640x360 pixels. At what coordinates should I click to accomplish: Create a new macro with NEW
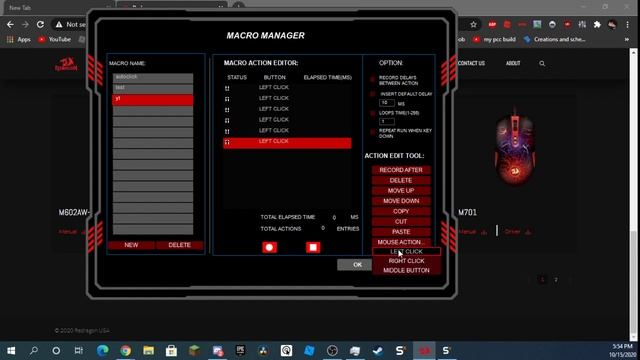coord(131,245)
